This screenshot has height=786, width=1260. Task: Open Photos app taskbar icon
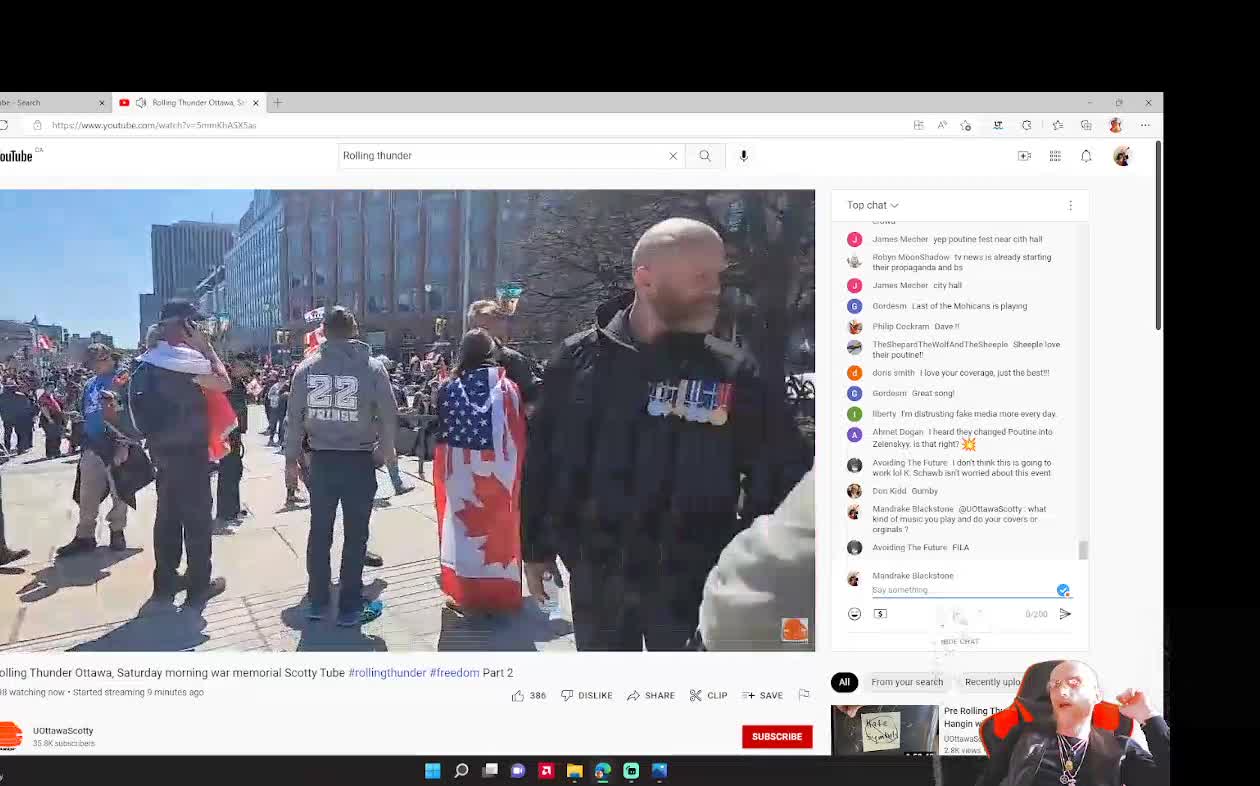click(659, 771)
